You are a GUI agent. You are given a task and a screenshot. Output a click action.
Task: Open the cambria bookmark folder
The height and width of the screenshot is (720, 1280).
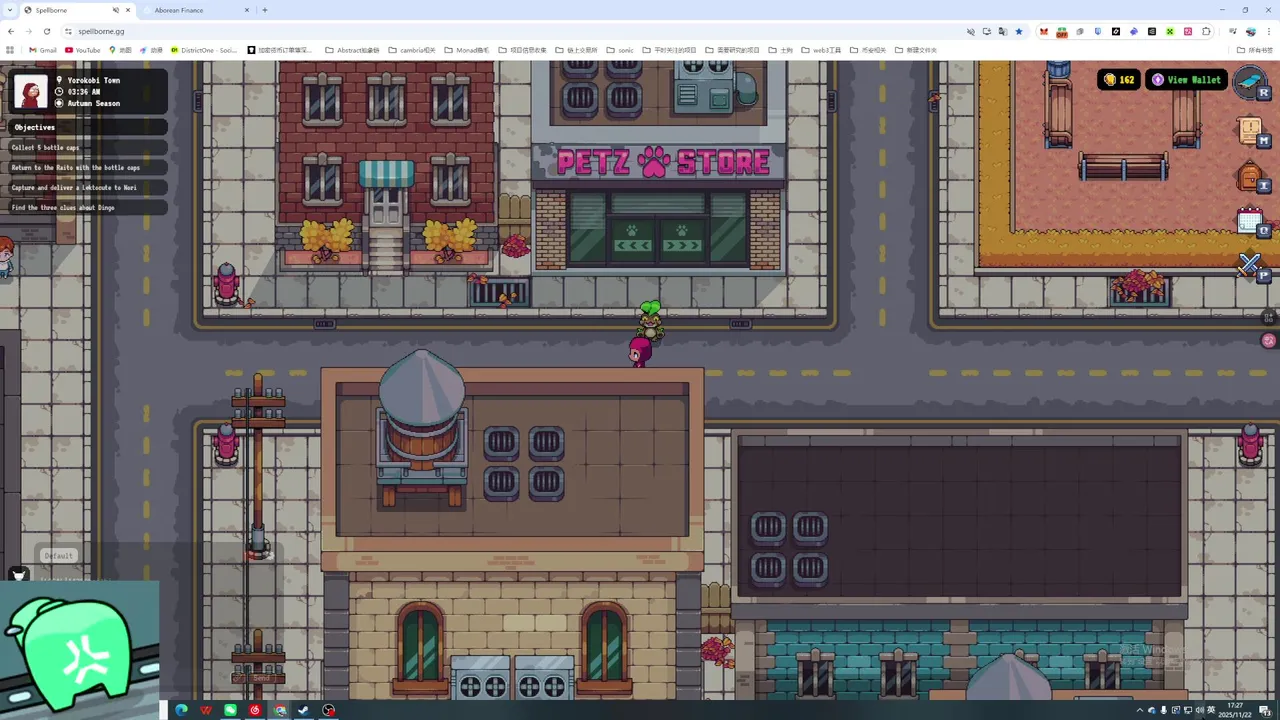(x=413, y=50)
